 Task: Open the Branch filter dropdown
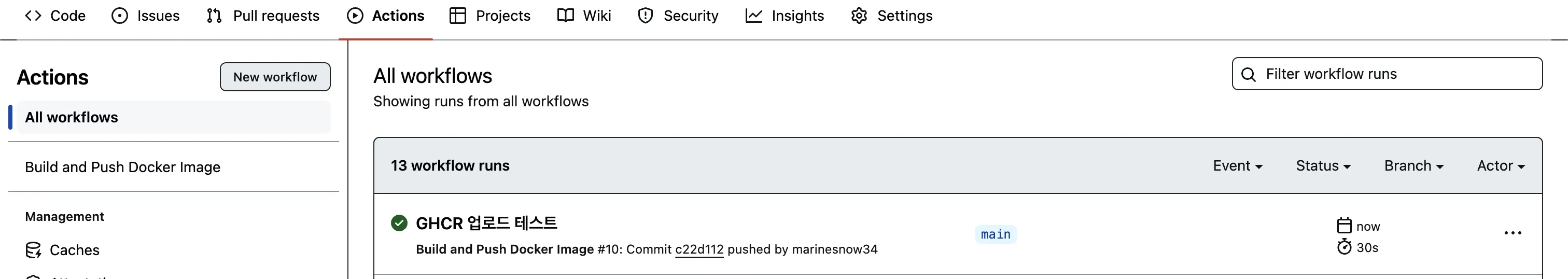tap(1413, 166)
